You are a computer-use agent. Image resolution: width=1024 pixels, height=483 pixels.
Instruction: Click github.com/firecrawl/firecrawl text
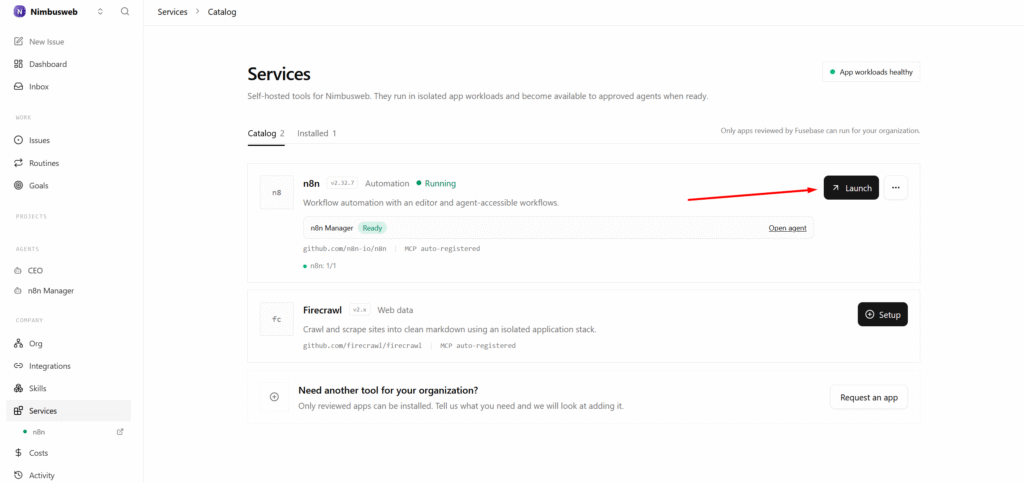tap(362, 345)
